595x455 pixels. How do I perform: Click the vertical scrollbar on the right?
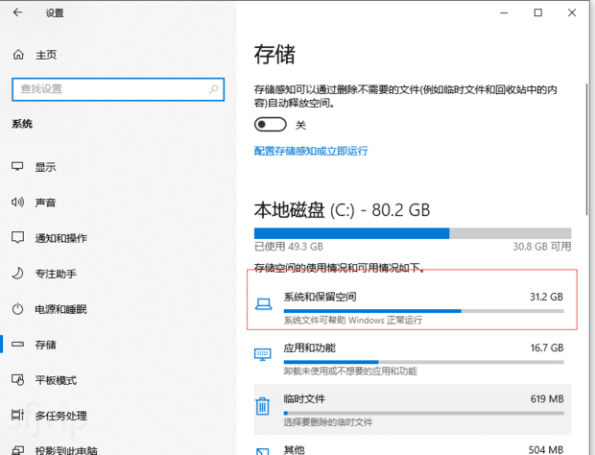pyautogui.click(x=587, y=149)
